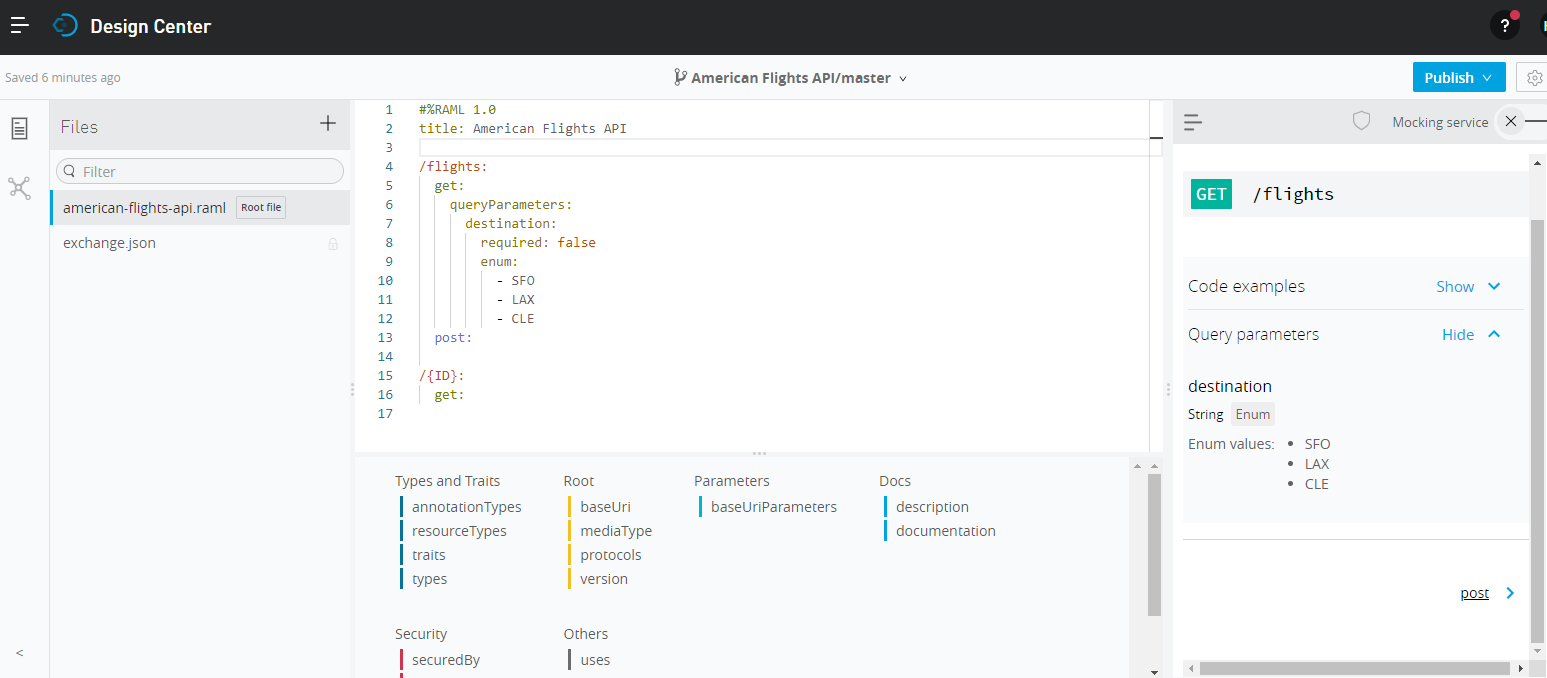Click inside the Filter files field
This screenshot has width=1547, height=678.
coord(200,171)
